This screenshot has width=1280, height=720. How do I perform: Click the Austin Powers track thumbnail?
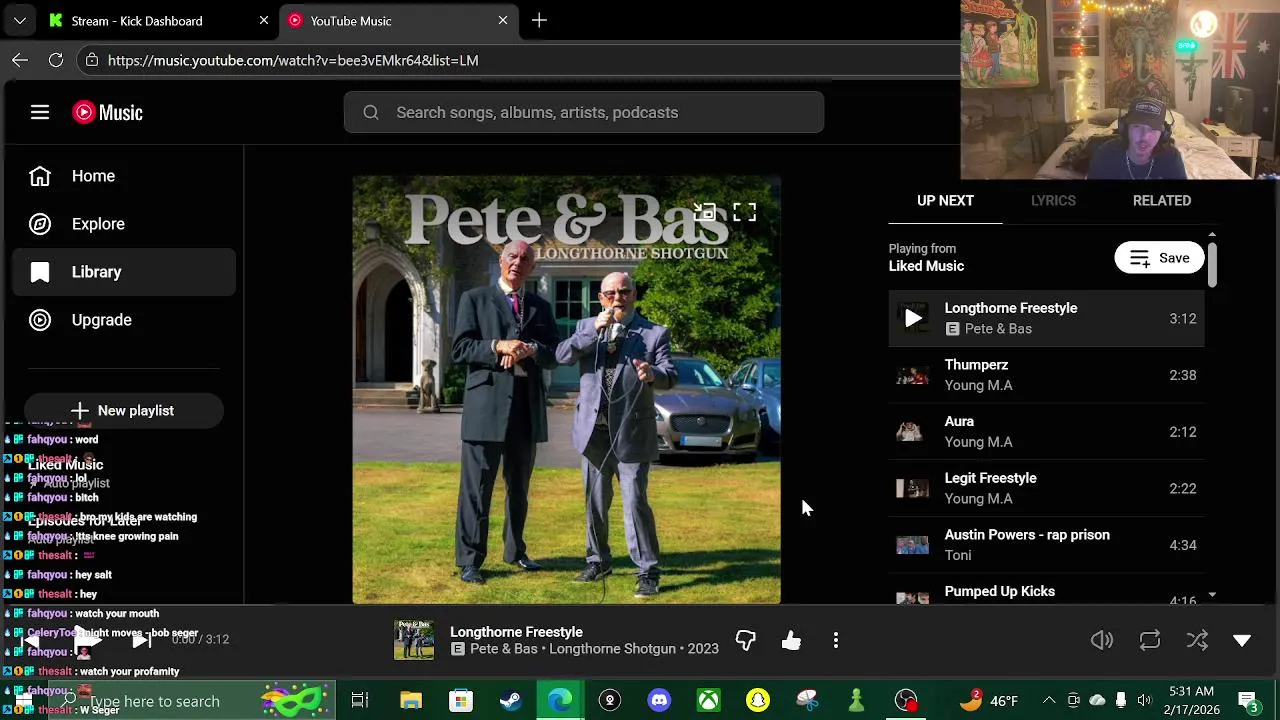click(x=912, y=545)
